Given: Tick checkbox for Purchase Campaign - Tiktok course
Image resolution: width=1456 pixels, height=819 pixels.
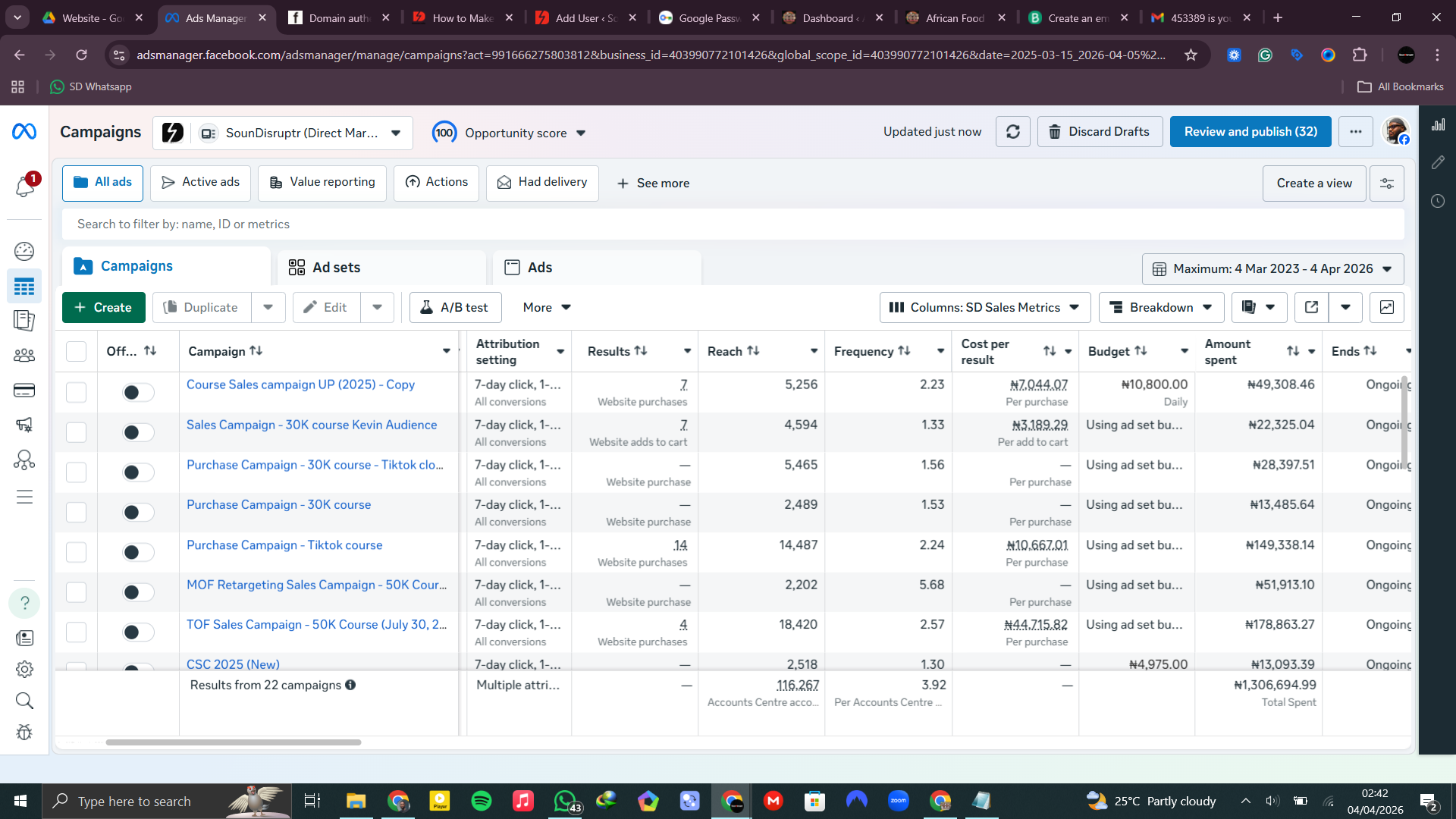Looking at the screenshot, I should 76,552.
